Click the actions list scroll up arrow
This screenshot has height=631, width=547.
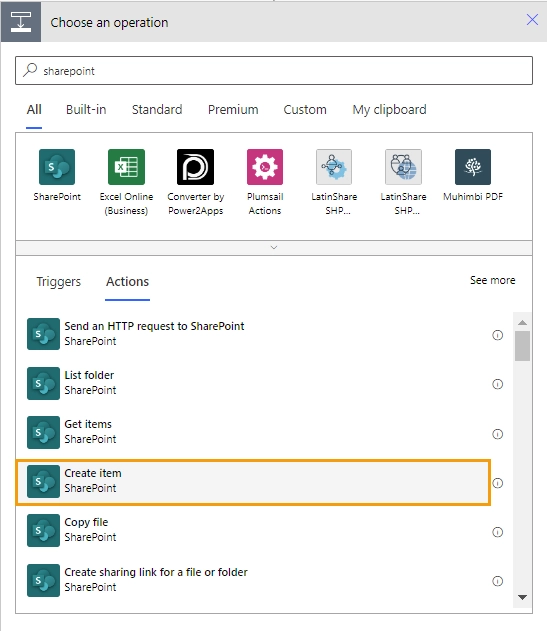[x=522, y=322]
